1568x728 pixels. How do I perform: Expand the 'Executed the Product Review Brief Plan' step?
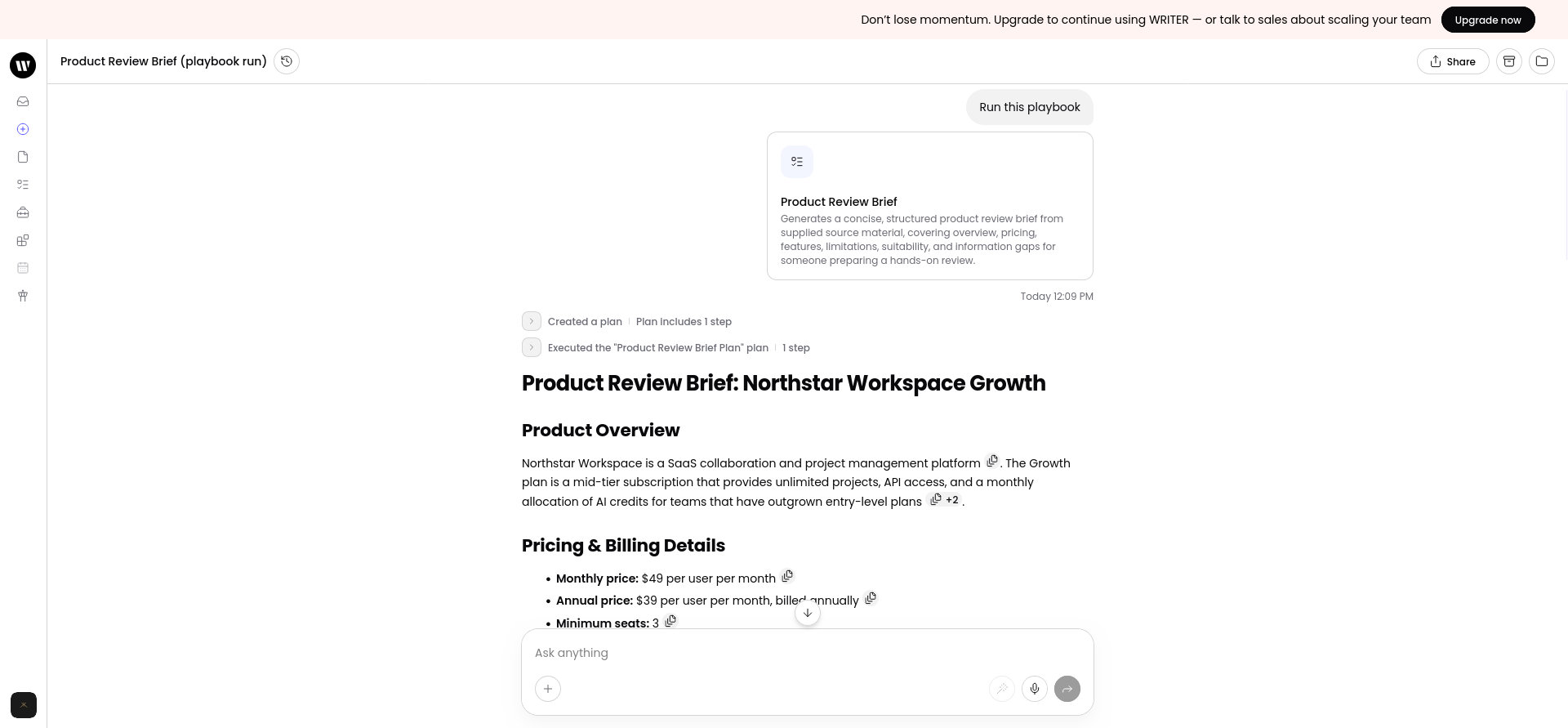tap(532, 347)
